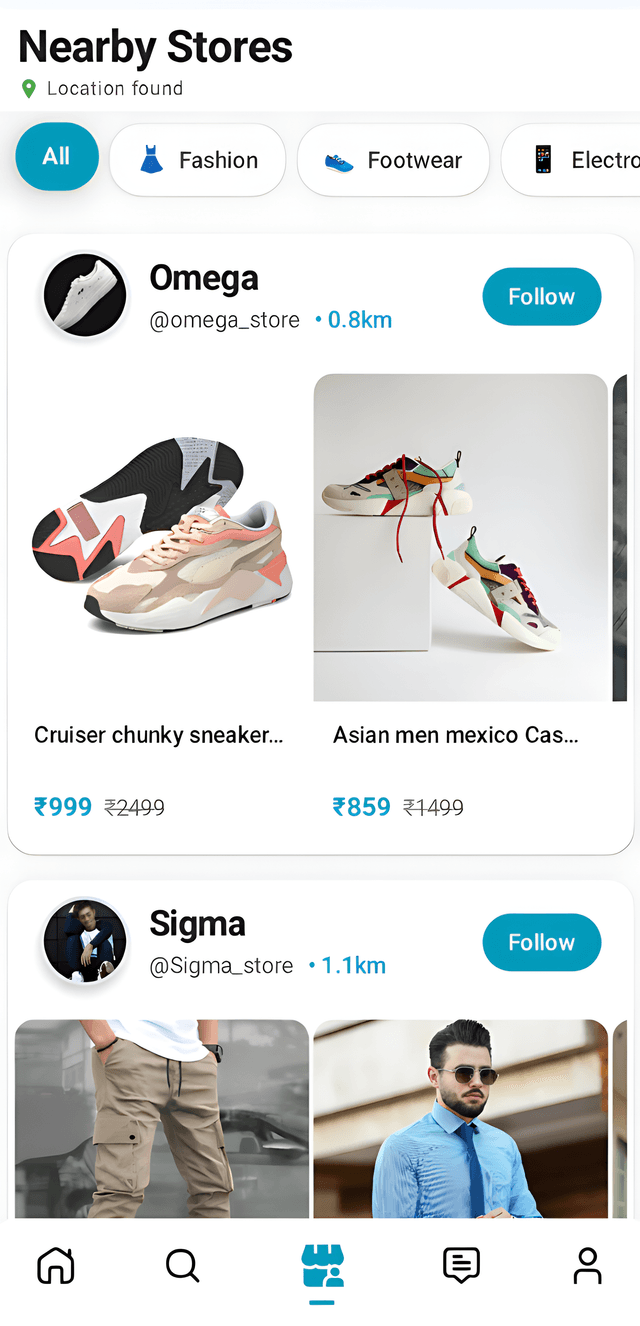Follow the Sigma store

[541, 942]
